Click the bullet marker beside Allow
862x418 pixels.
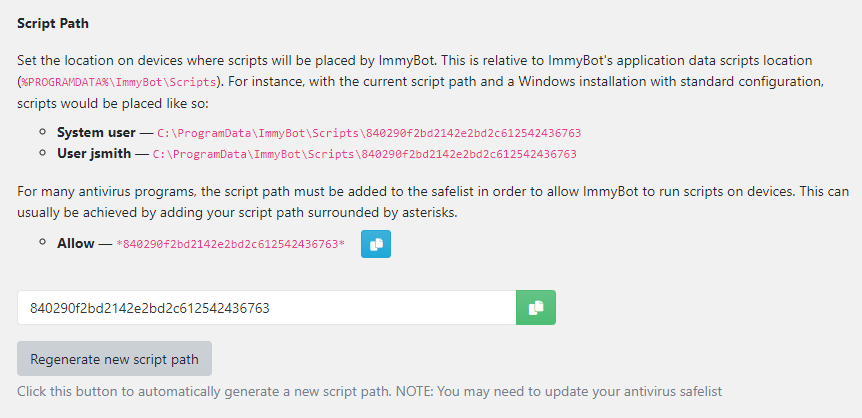(42, 244)
